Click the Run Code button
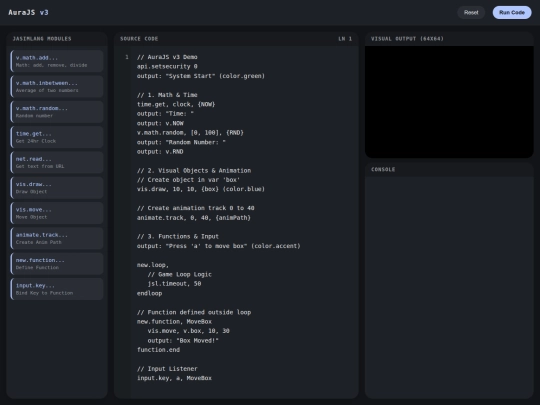The width and height of the screenshot is (540, 405). click(512, 12)
